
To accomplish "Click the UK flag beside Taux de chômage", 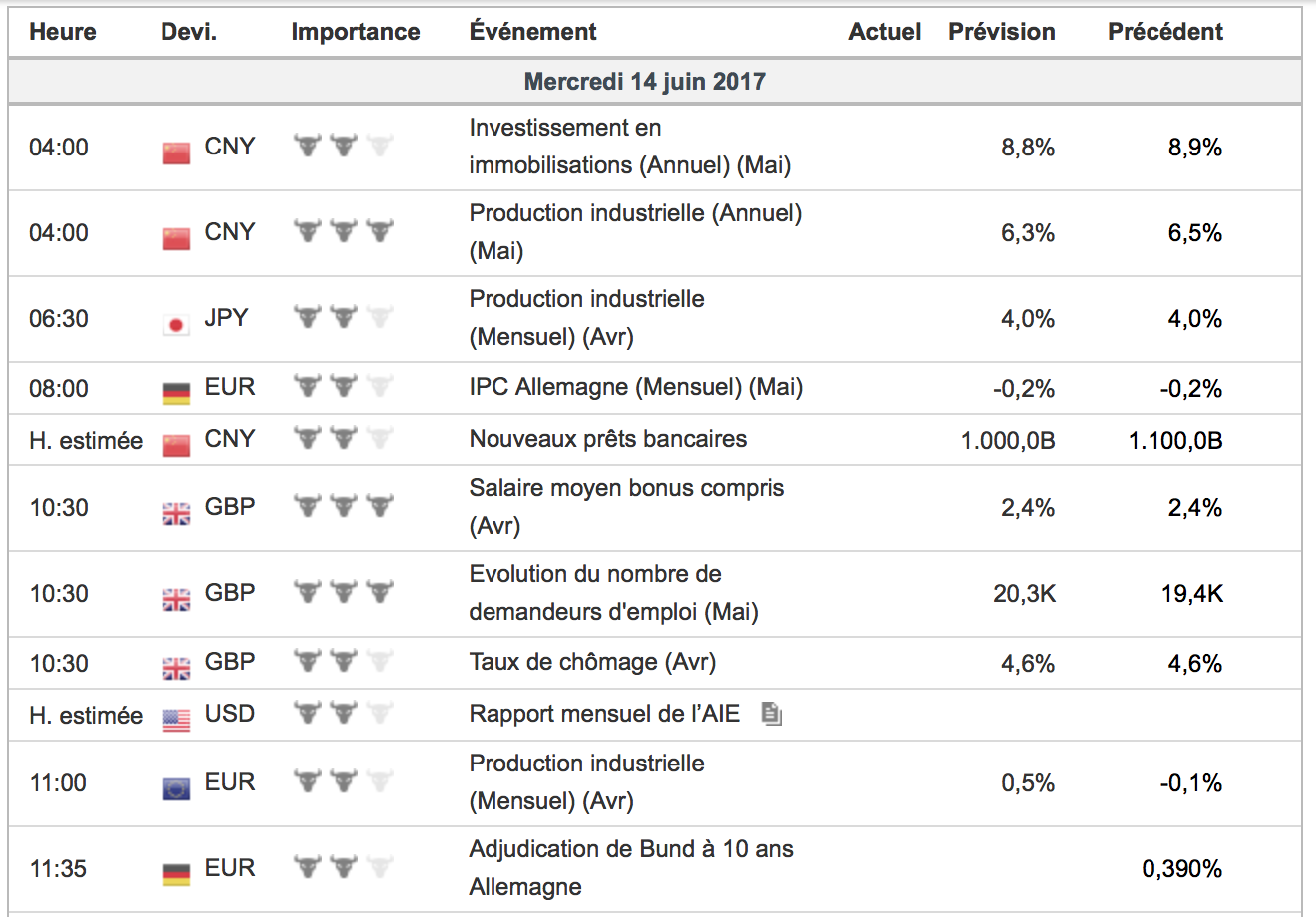I will [x=175, y=667].
